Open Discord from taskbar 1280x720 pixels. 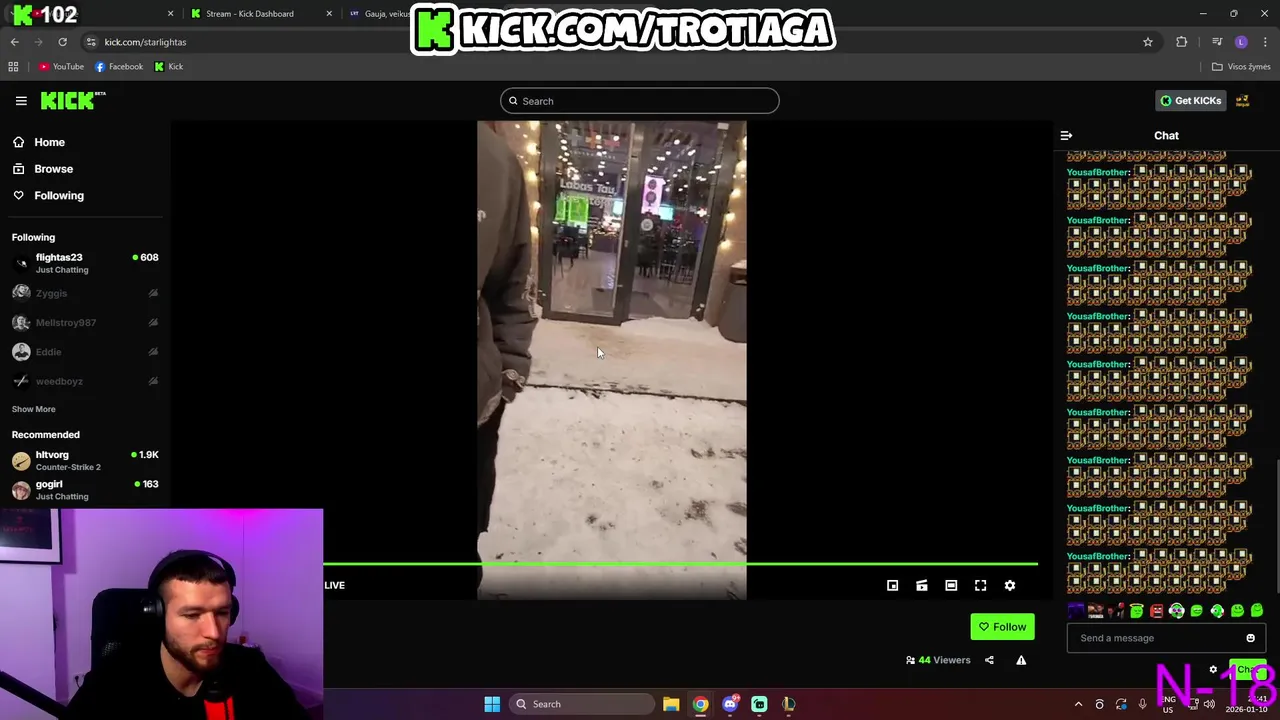coord(730,704)
